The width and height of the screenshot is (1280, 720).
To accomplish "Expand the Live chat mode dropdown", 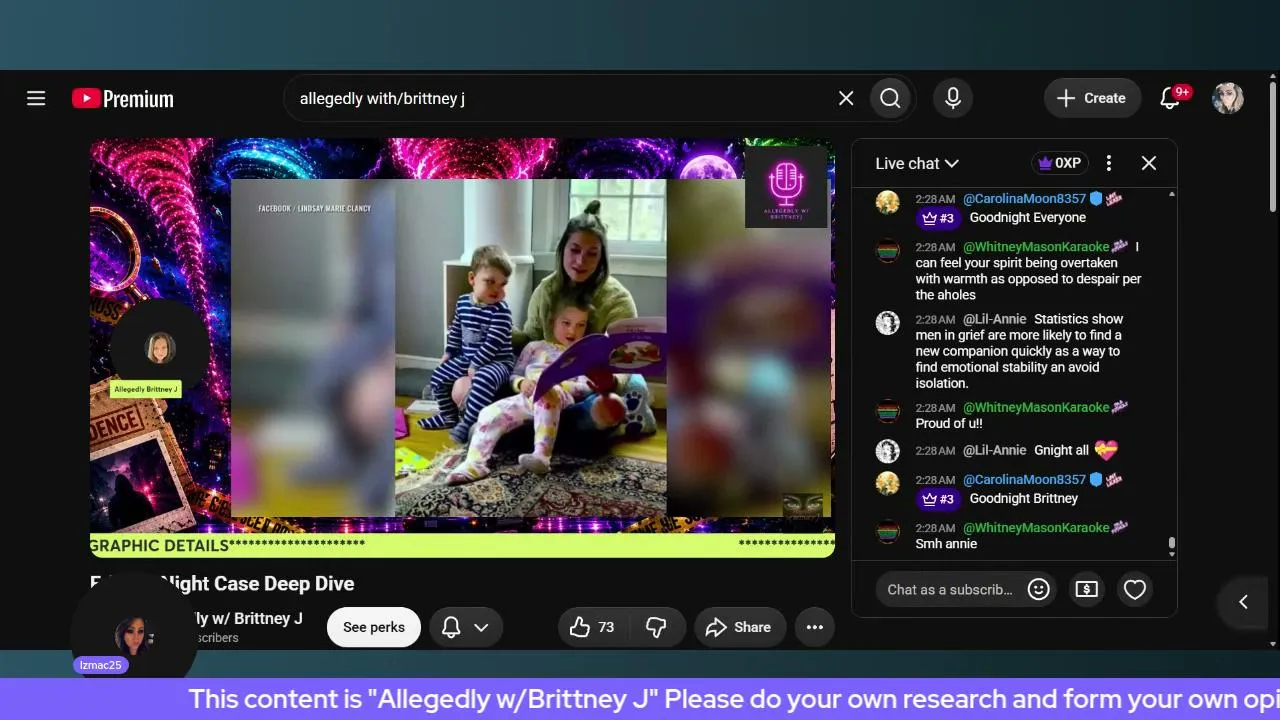I will tap(917, 163).
